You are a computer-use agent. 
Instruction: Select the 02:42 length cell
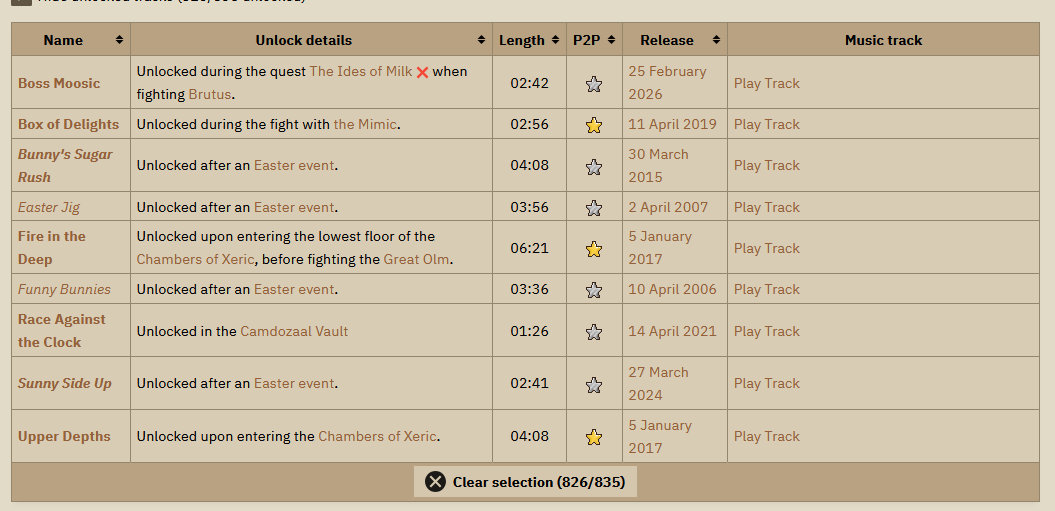coord(530,83)
